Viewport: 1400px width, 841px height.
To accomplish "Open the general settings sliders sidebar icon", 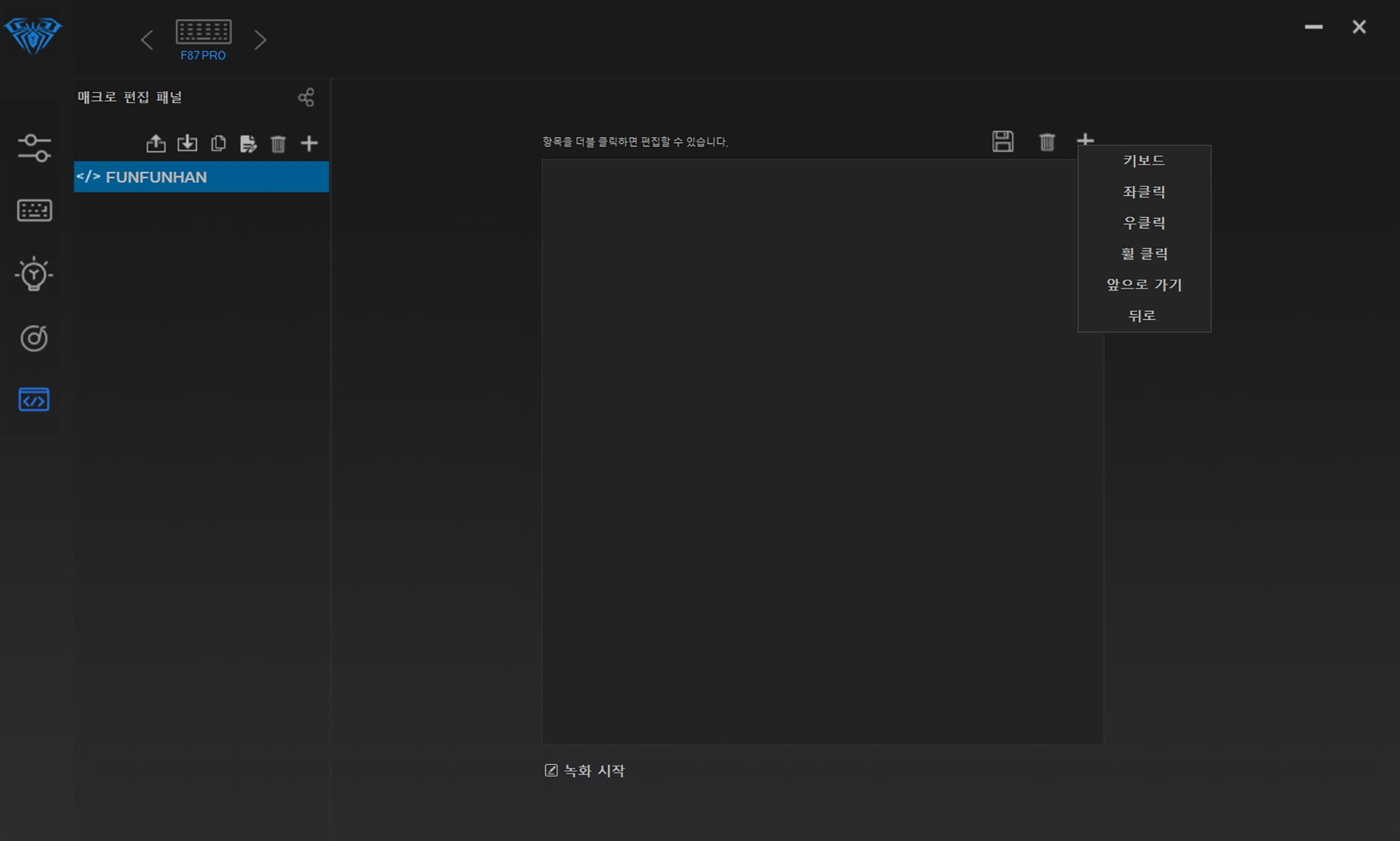I will point(34,148).
